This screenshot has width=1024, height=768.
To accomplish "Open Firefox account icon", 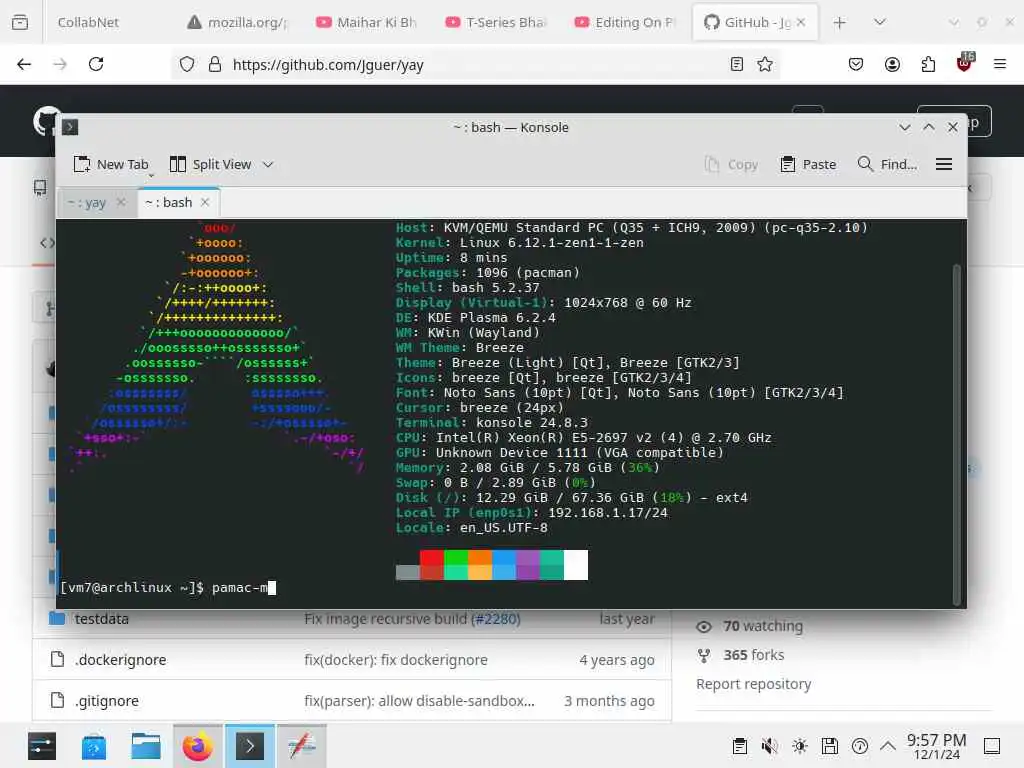I will pyautogui.click(x=892, y=64).
